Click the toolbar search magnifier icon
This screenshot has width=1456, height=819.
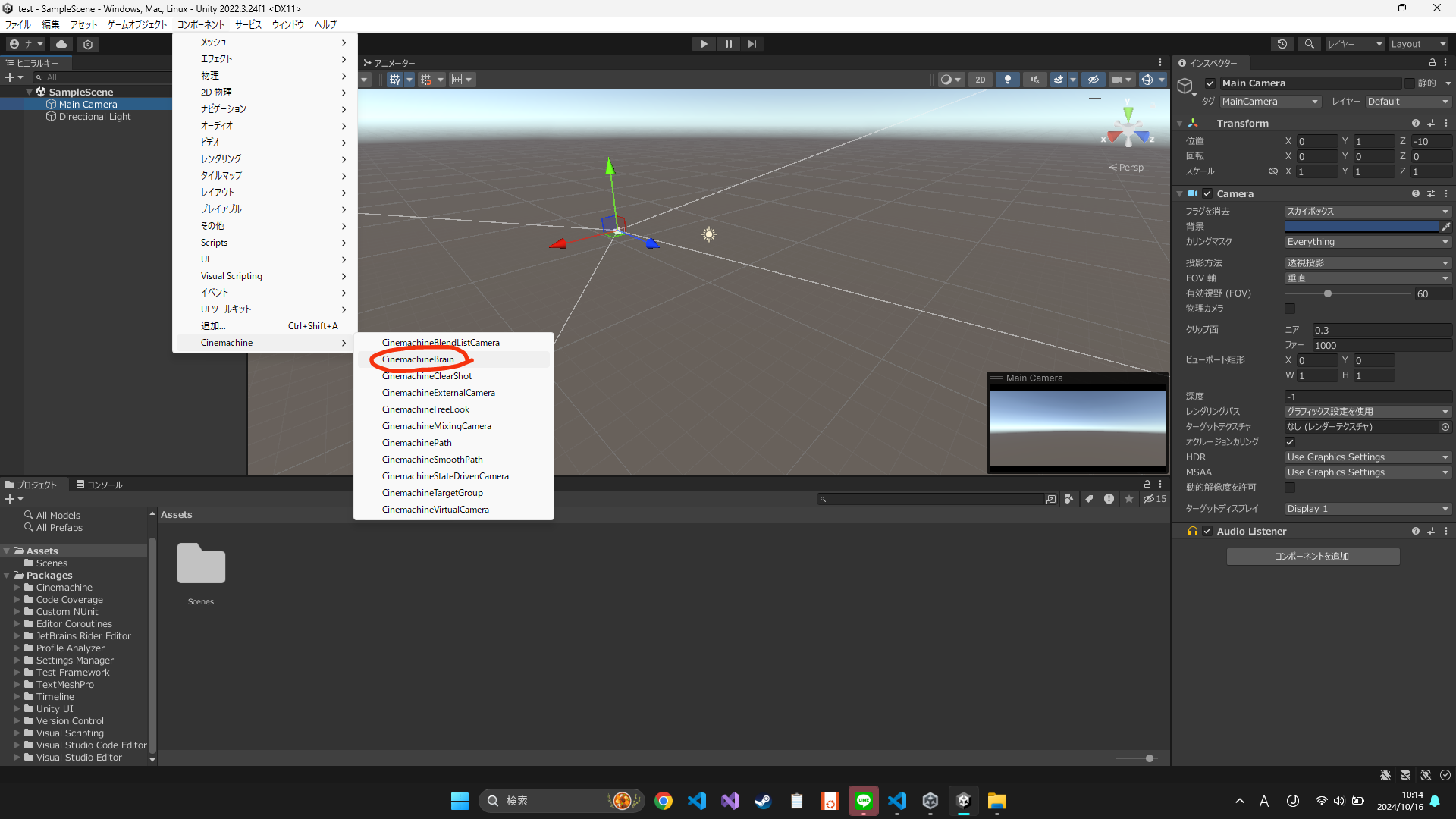1310,44
